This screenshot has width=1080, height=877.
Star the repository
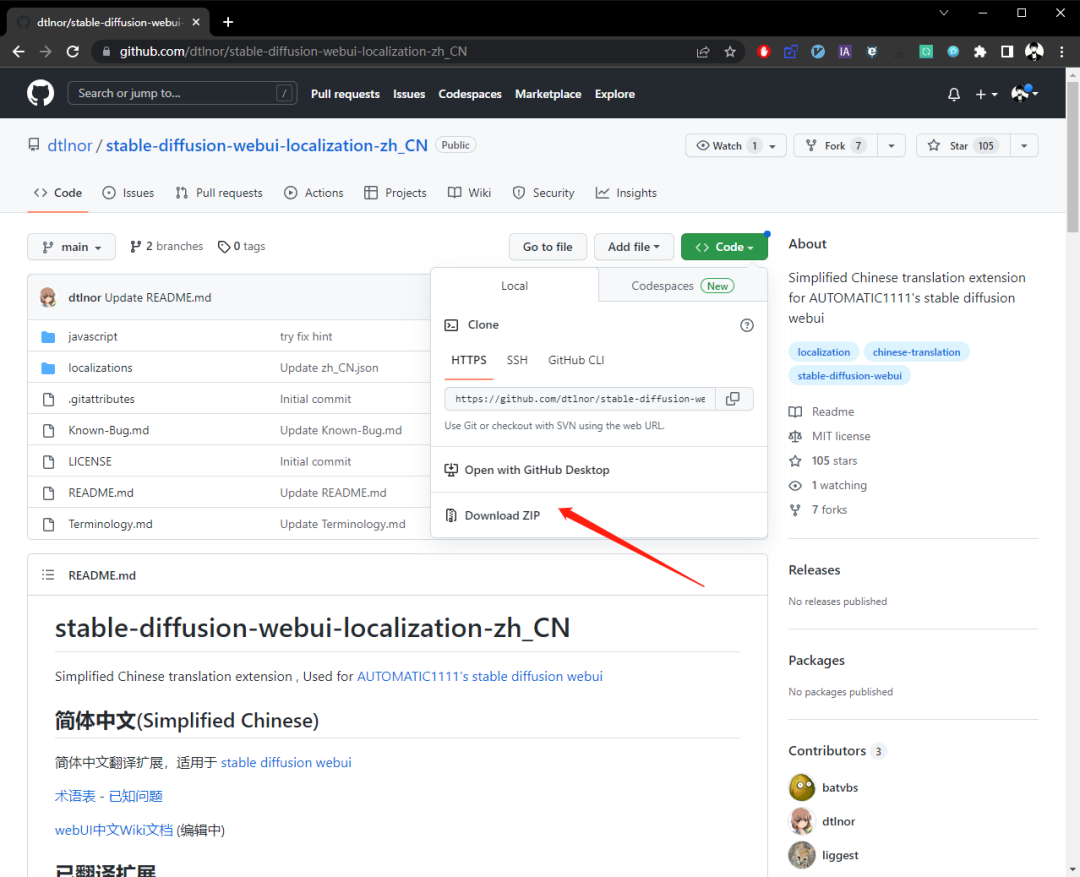963,146
